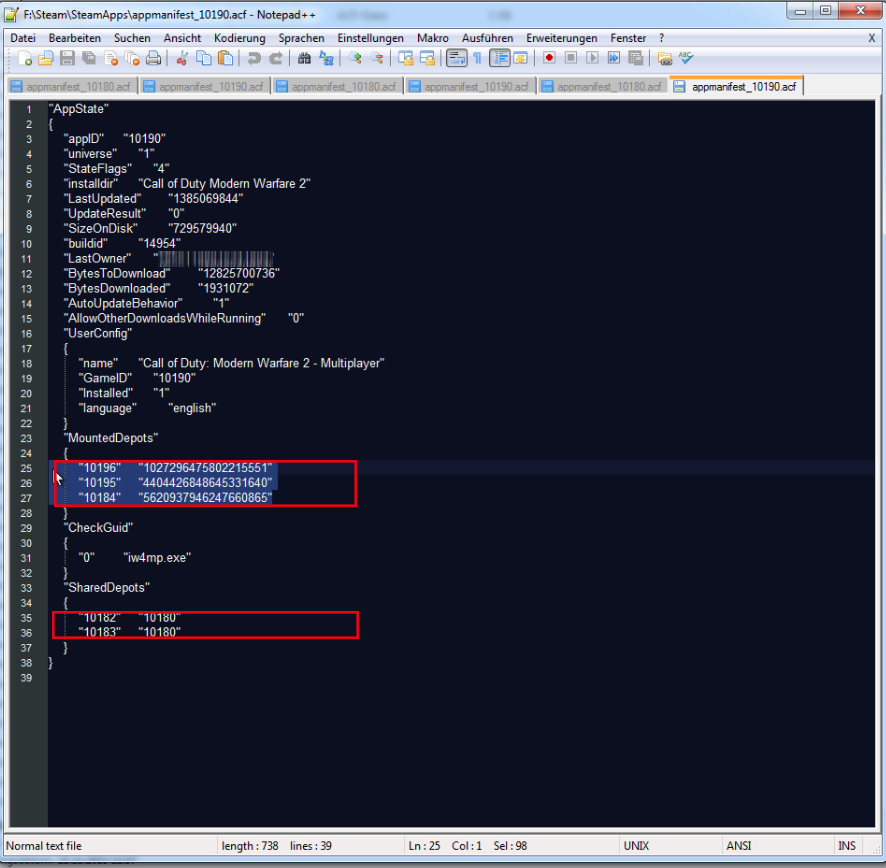
Task: Open the Fenster menu
Action: [628, 38]
